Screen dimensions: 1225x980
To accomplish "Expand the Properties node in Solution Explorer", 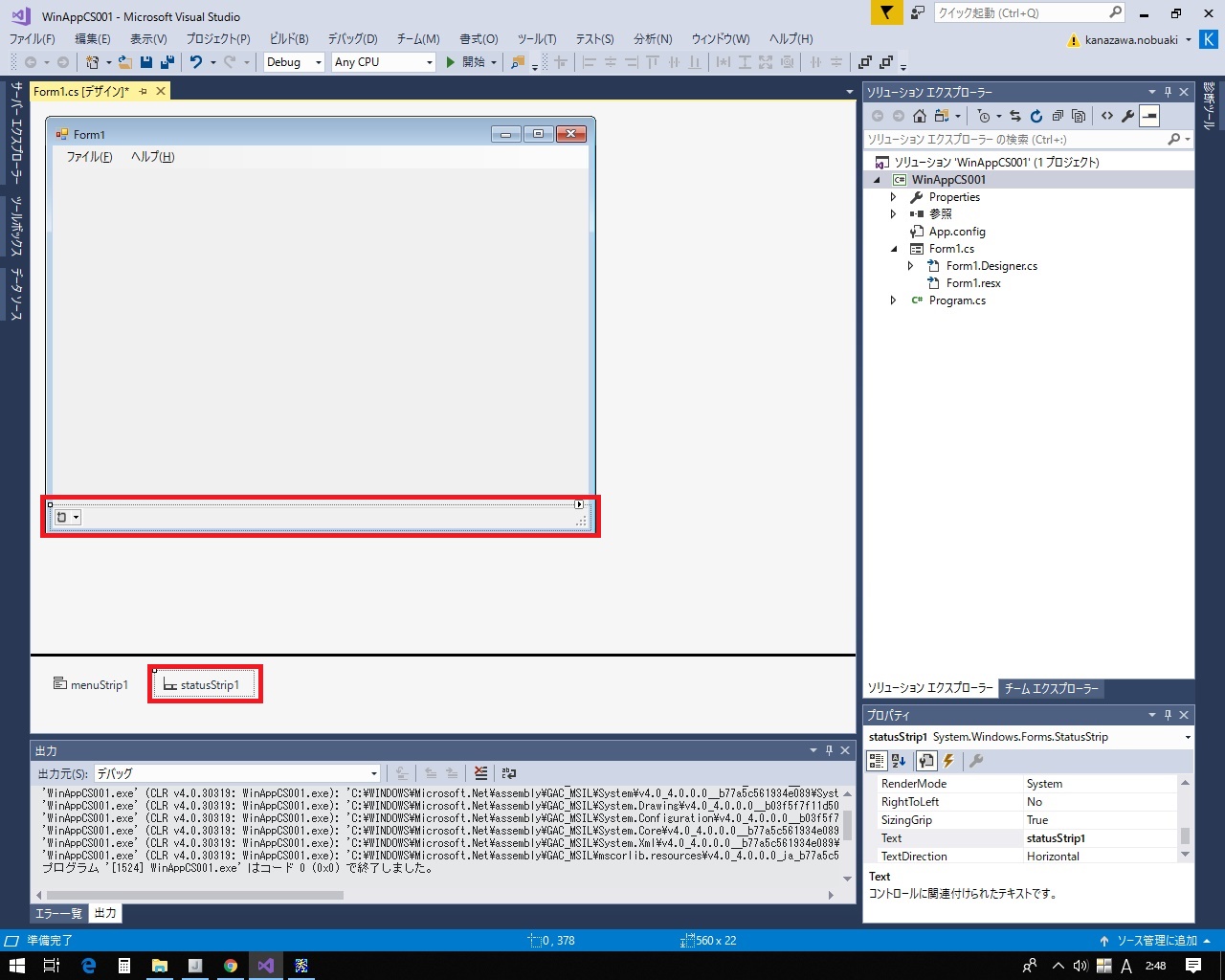I will (x=894, y=197).
